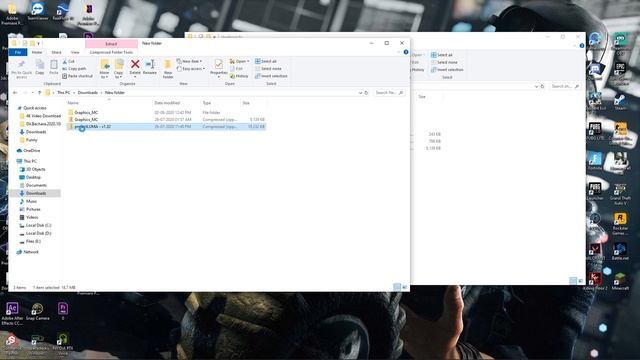Click This PC in the breadcrumb
The height and width of the screenshot is (360, 640).
63,93
